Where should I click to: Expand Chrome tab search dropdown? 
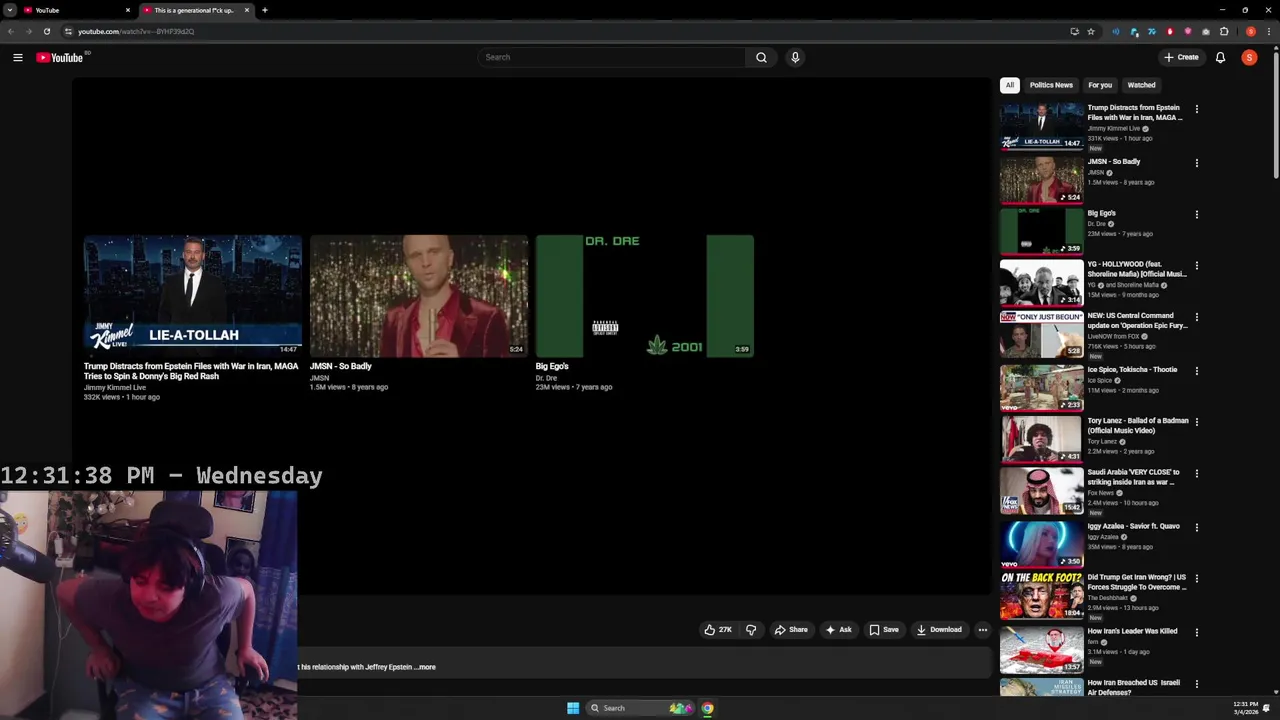pyautogui.click(x=9, y=10)
